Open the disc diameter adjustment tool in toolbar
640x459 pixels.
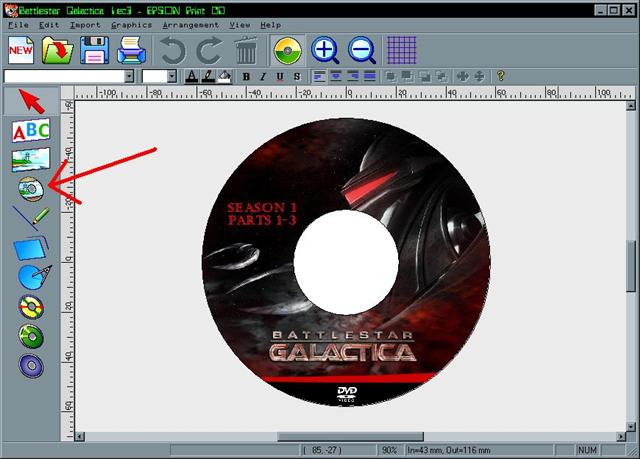click(287, 51)
